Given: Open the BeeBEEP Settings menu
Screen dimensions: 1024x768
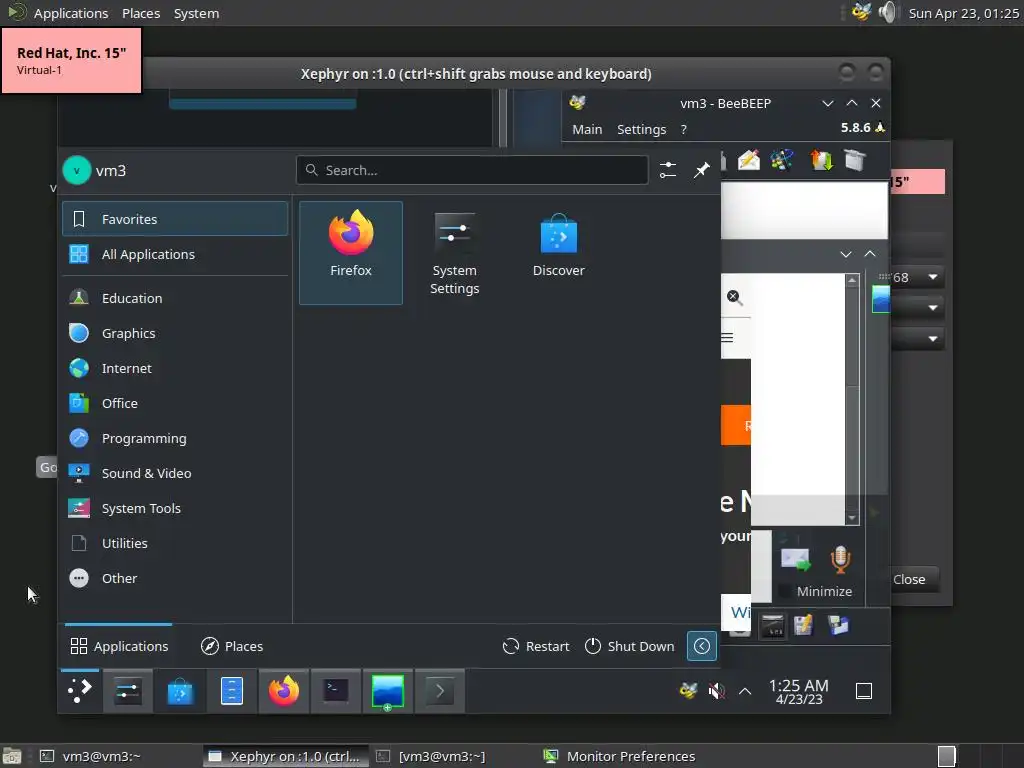Looking at the screenshot, I should (641, 129).
